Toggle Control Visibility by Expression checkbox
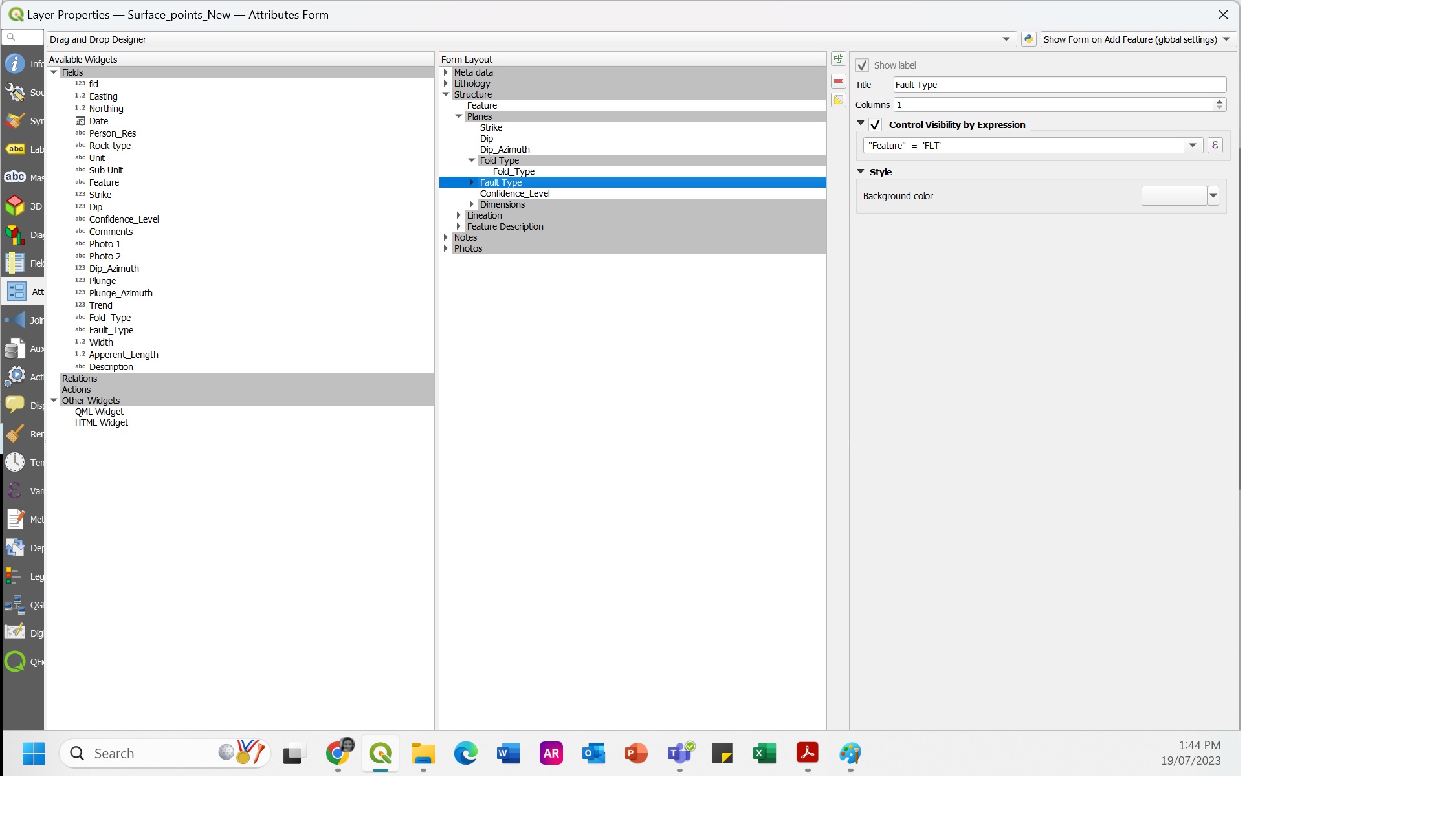Viewport: 1456px width, 823px height. (875, 125)
